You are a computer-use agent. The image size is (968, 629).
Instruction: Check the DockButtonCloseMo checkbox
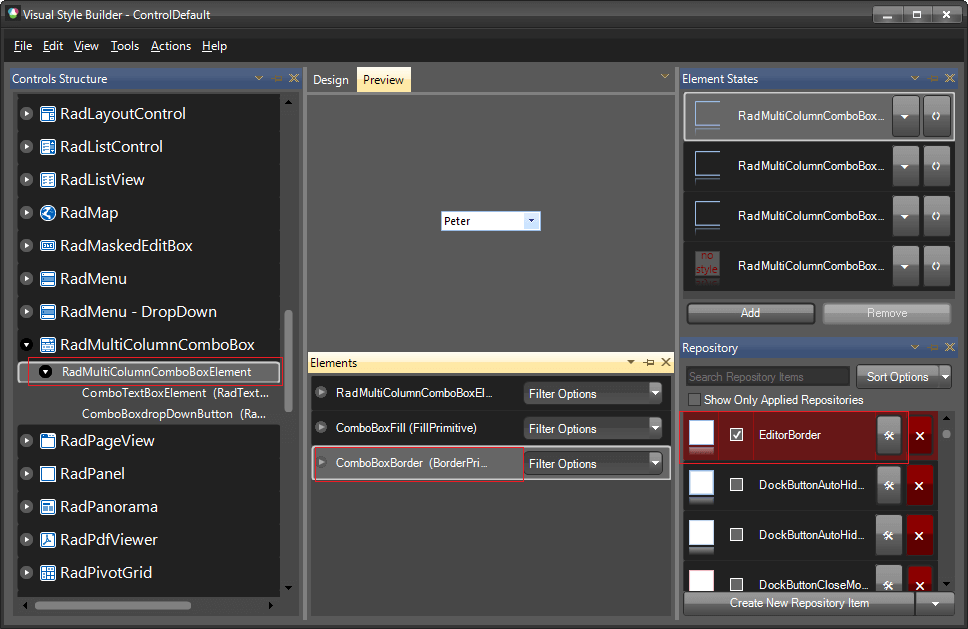pos(736,584)
